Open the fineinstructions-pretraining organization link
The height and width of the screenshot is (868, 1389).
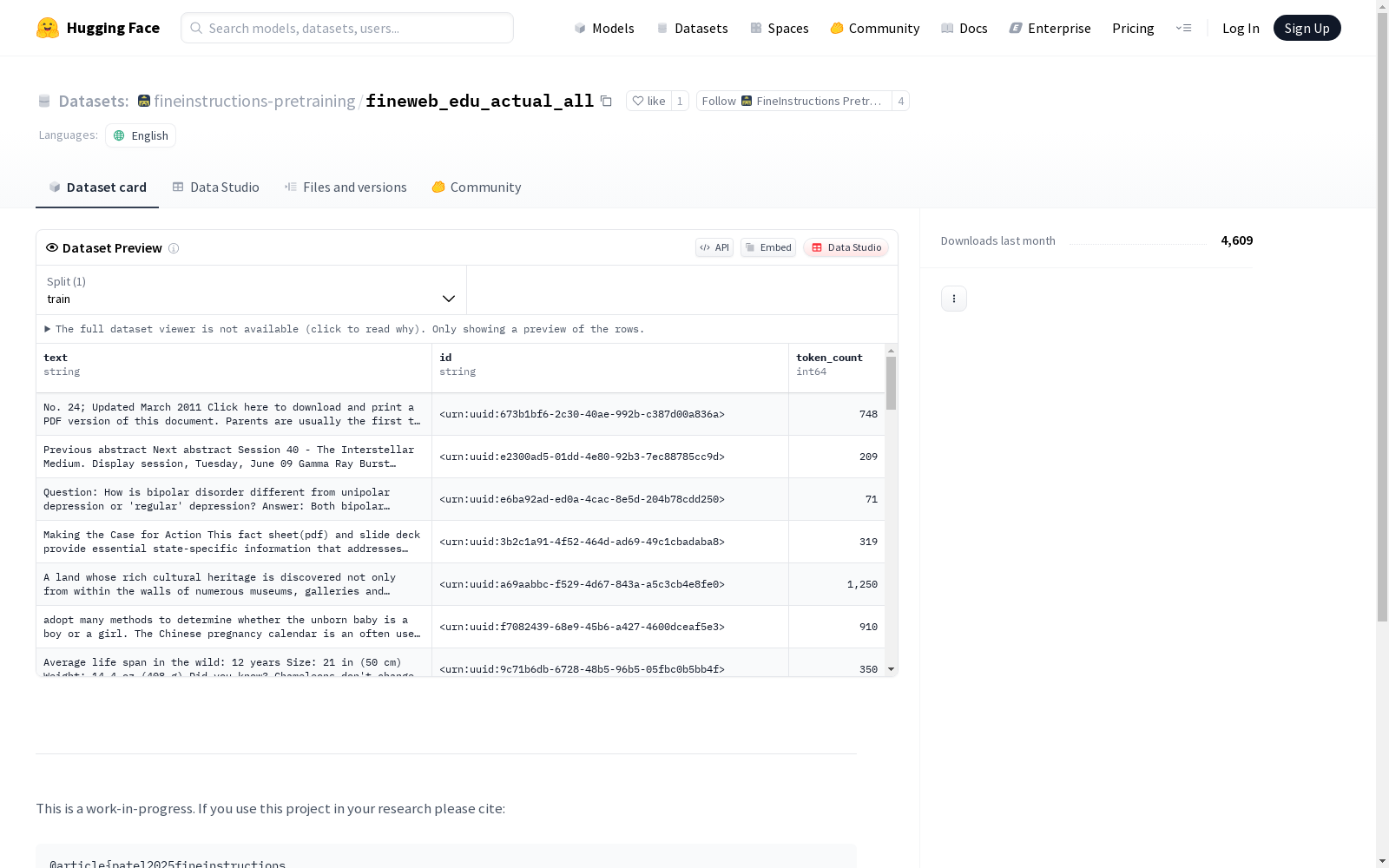(x=254, y=102)
